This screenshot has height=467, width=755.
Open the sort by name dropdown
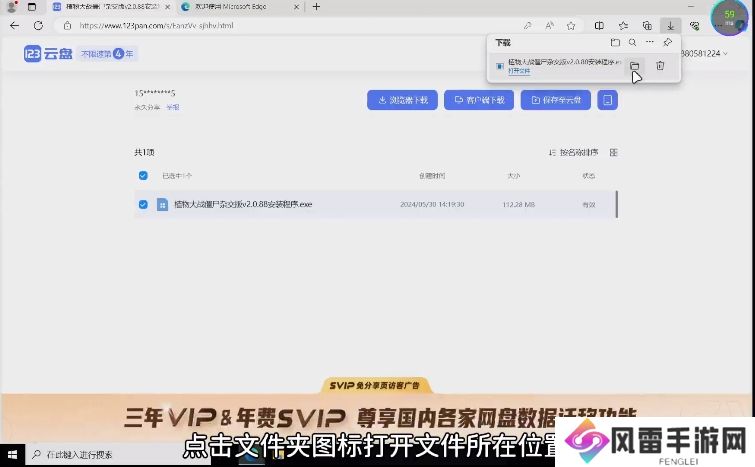[x=574, y=153]
